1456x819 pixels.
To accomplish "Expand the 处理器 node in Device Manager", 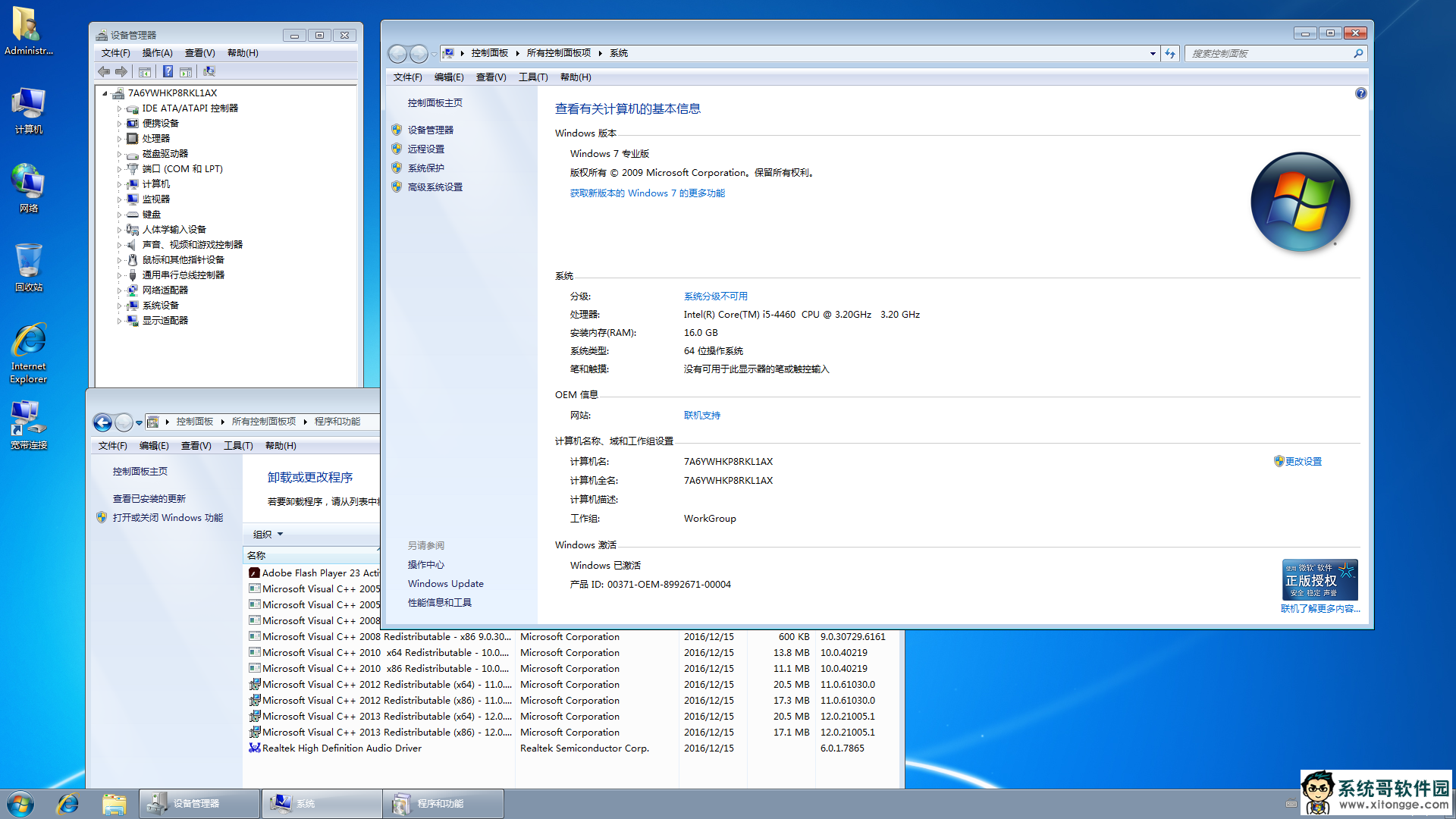I will coord(119,139).
